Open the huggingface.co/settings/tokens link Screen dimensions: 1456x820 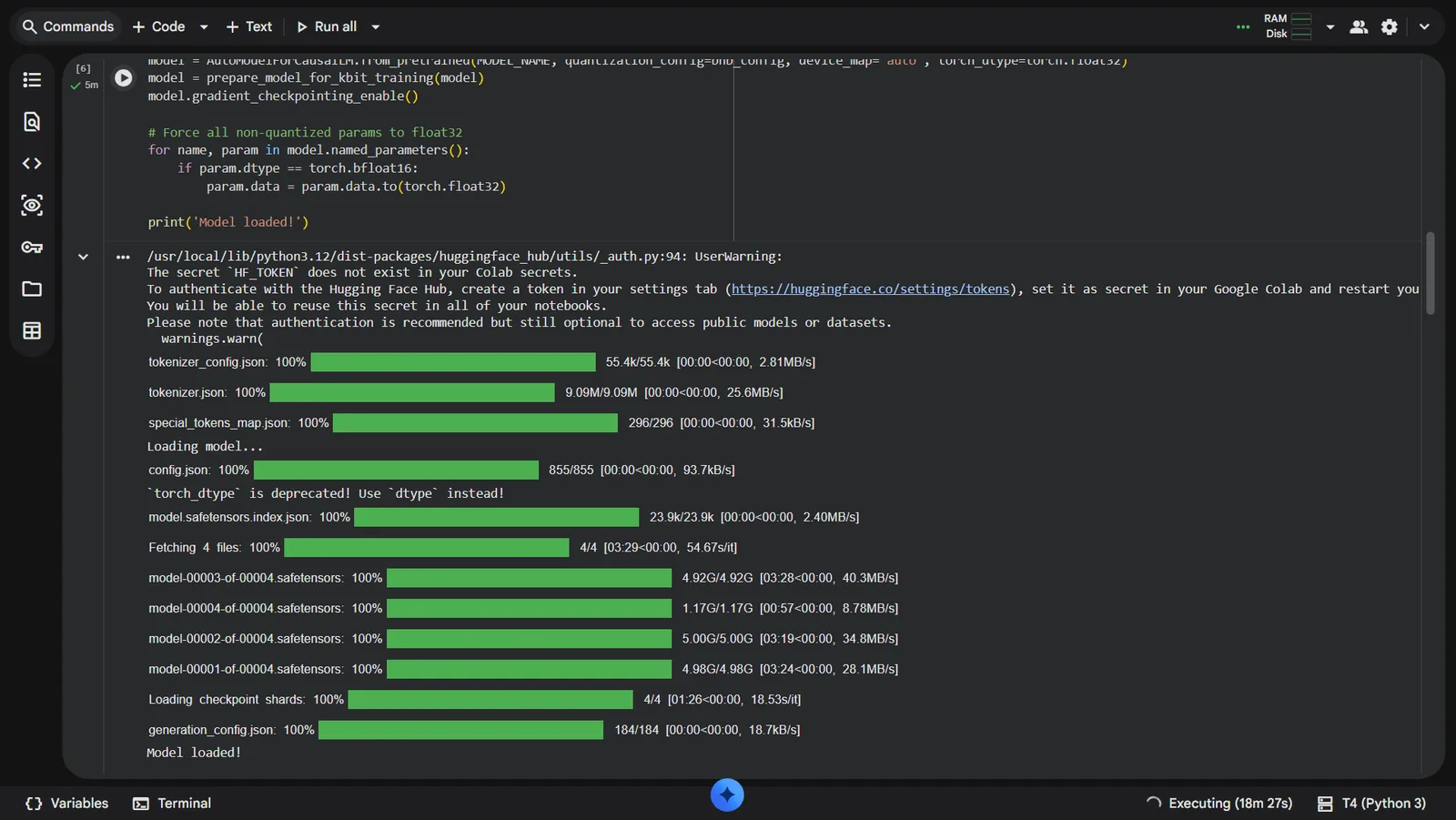click(x=870, y=289)
